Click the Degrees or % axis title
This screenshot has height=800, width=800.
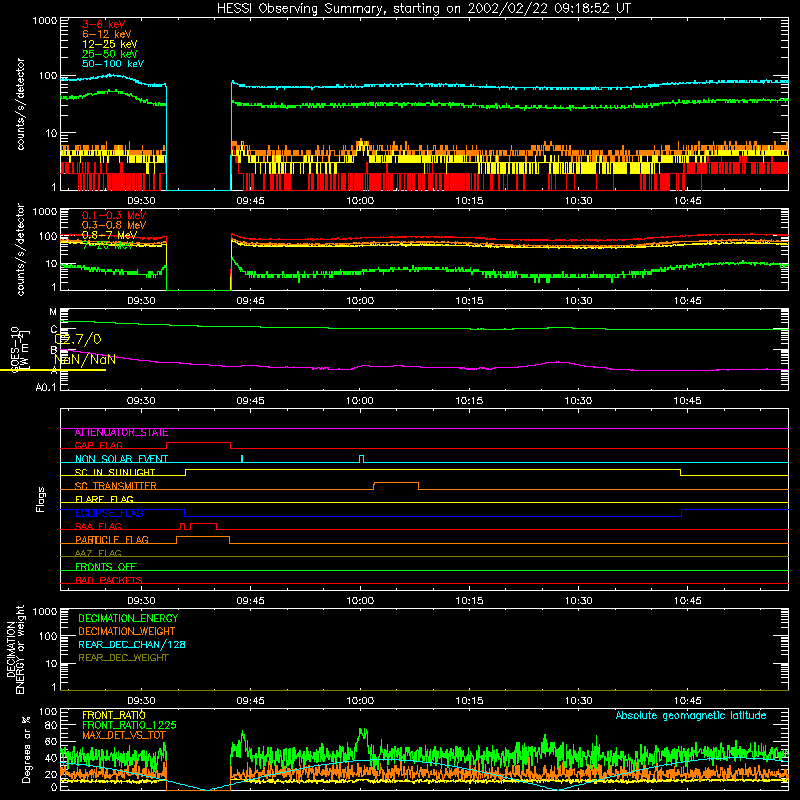[x=26, y=750]
